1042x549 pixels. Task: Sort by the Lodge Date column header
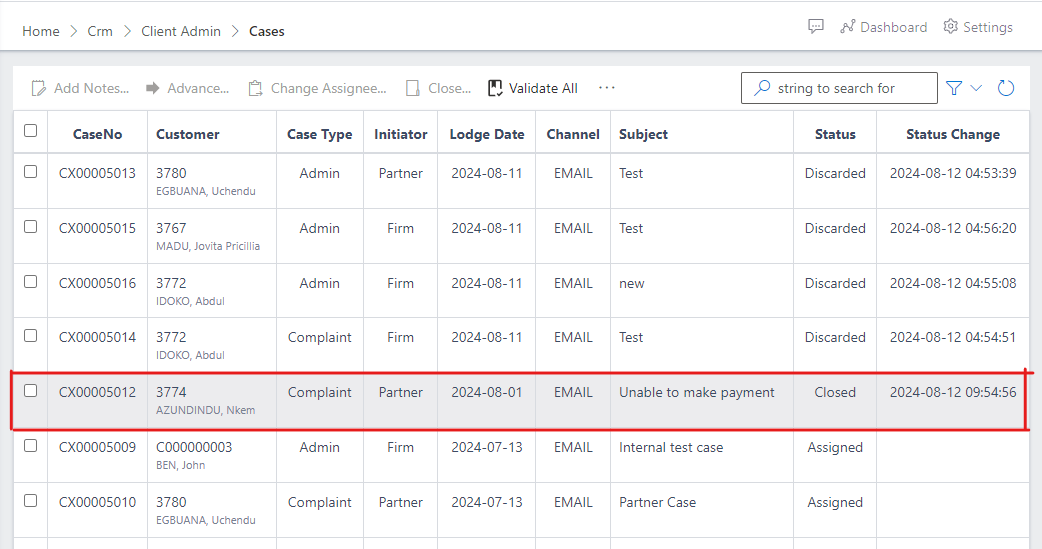[x=487, y=134]
